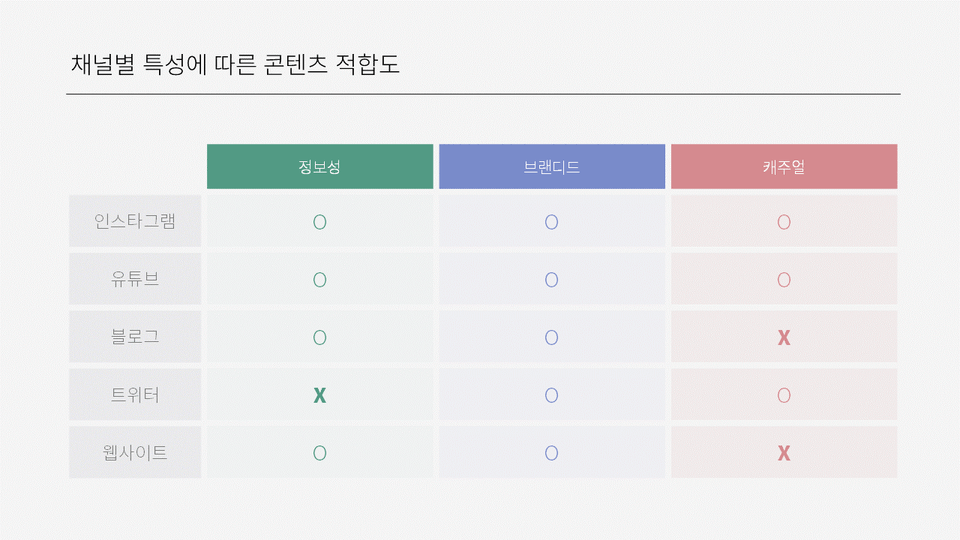Select the 블로그 row label
The image size is (960, 540).
click(135, 336)
